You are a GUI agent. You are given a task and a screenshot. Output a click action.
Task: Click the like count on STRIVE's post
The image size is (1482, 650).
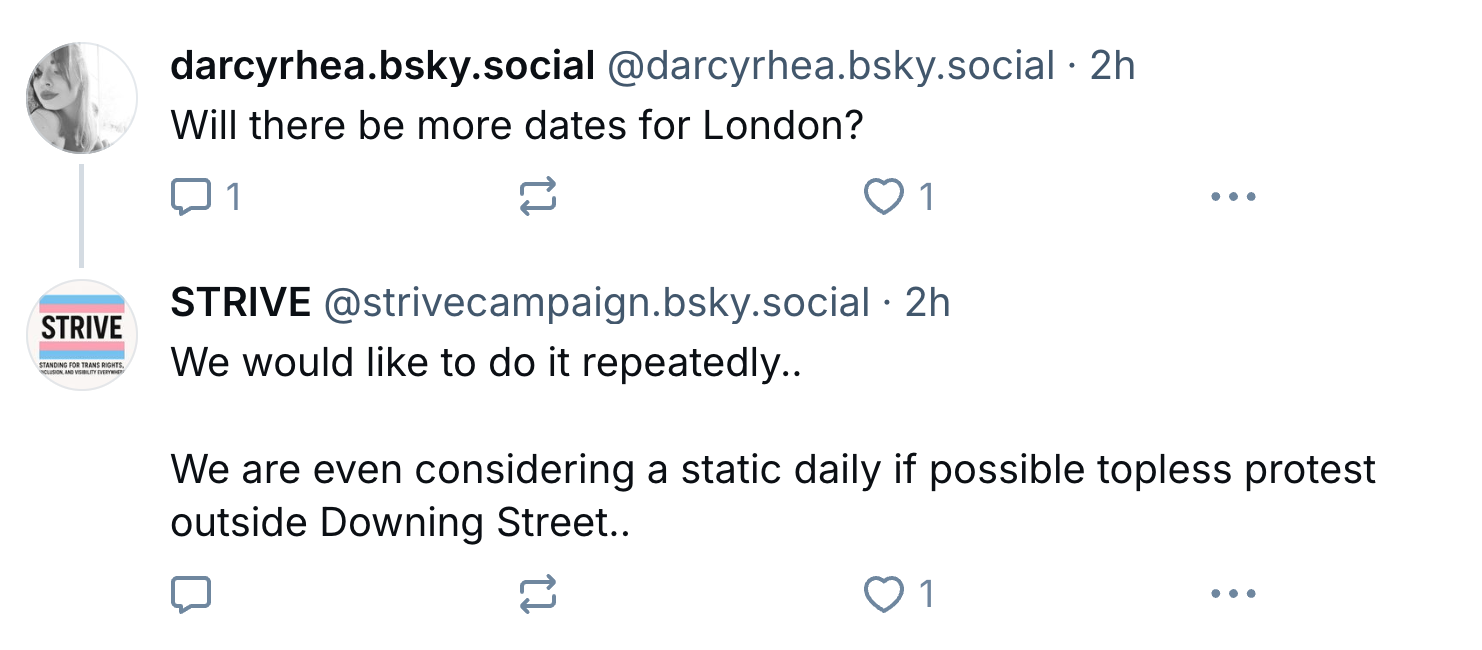(x=926, y=595)
